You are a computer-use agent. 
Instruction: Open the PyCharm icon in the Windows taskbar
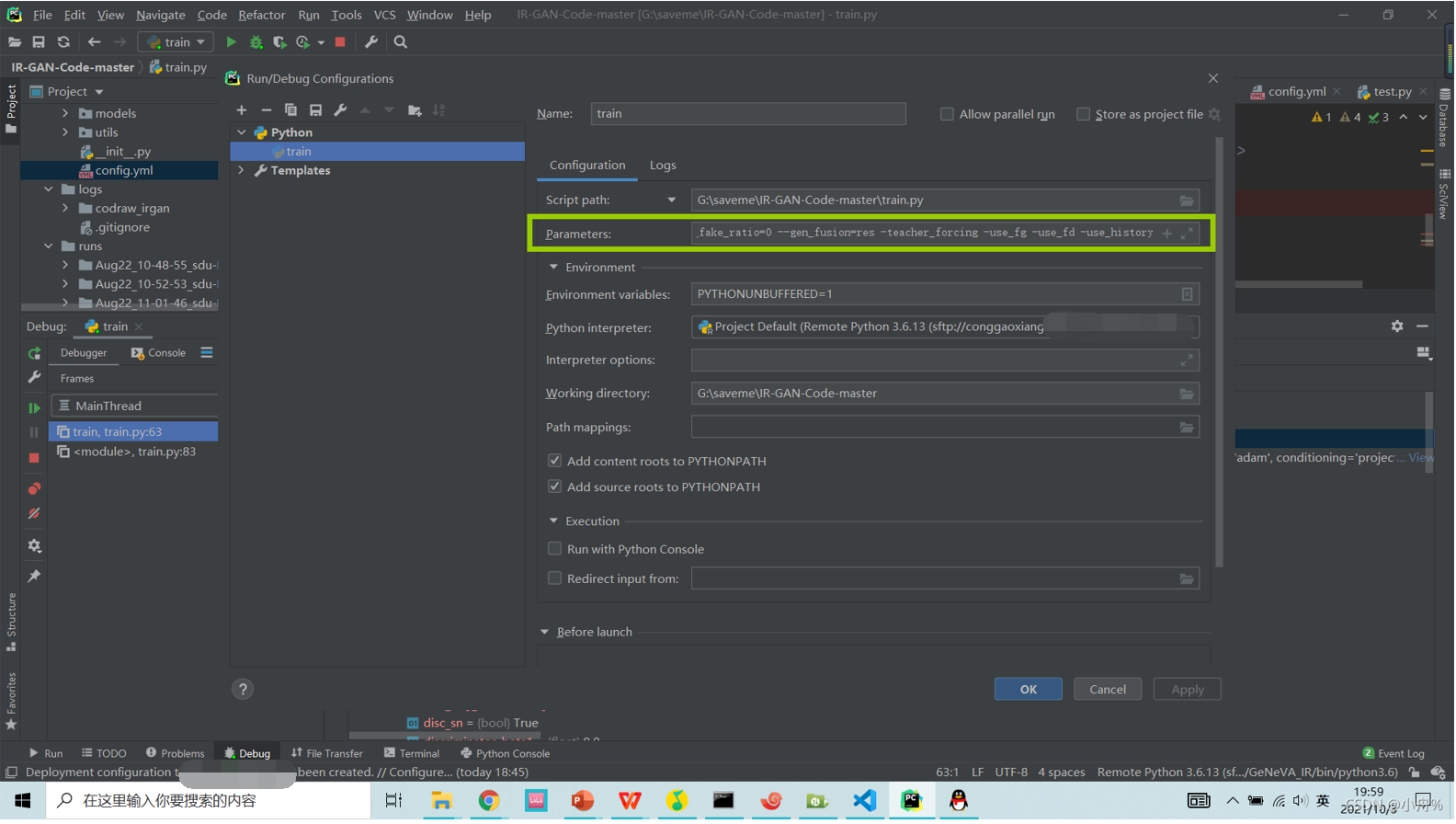[911, 801]
